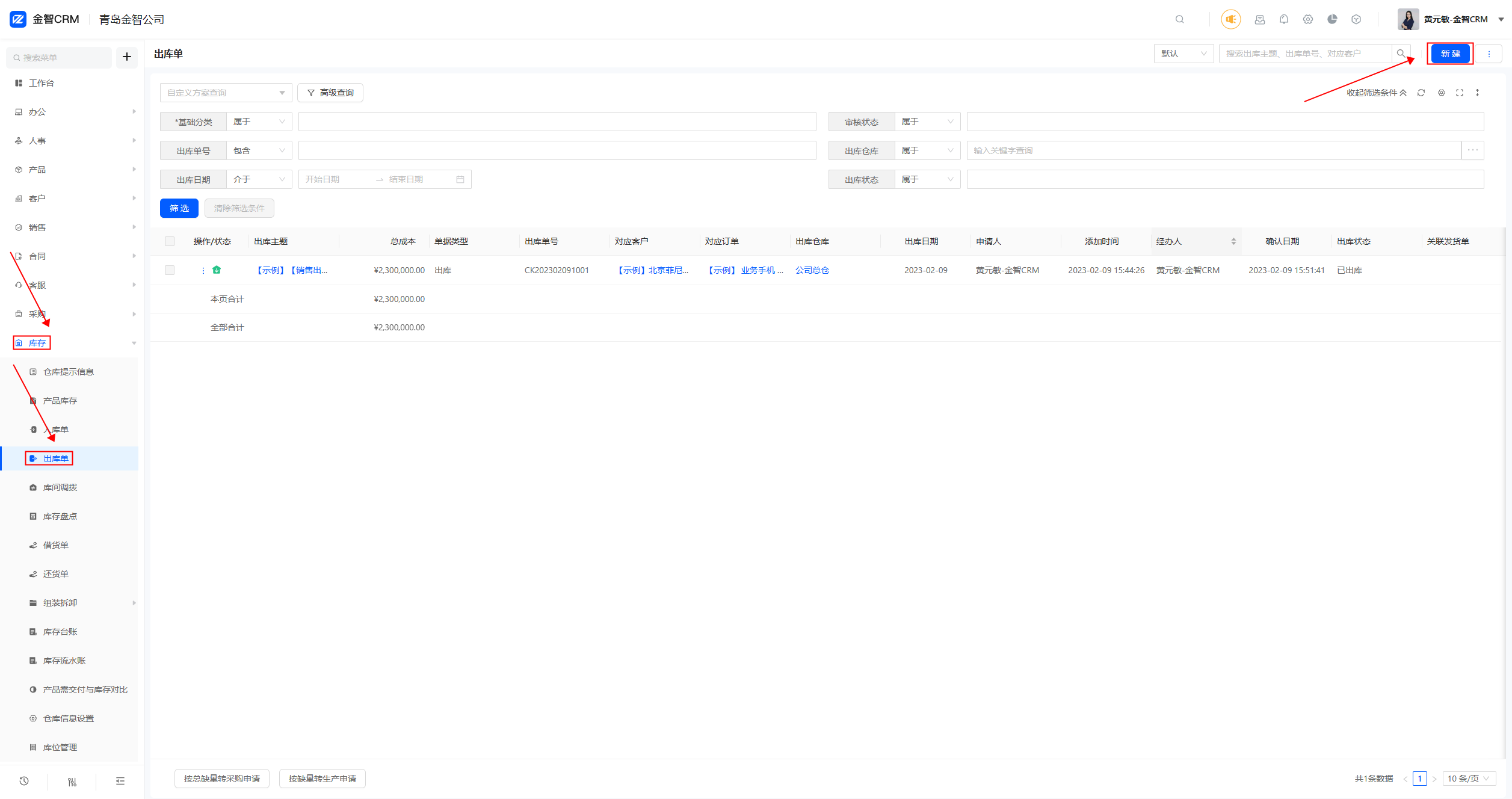
Task: Click the plus icon beside menu search
Action: click(126, 57)
